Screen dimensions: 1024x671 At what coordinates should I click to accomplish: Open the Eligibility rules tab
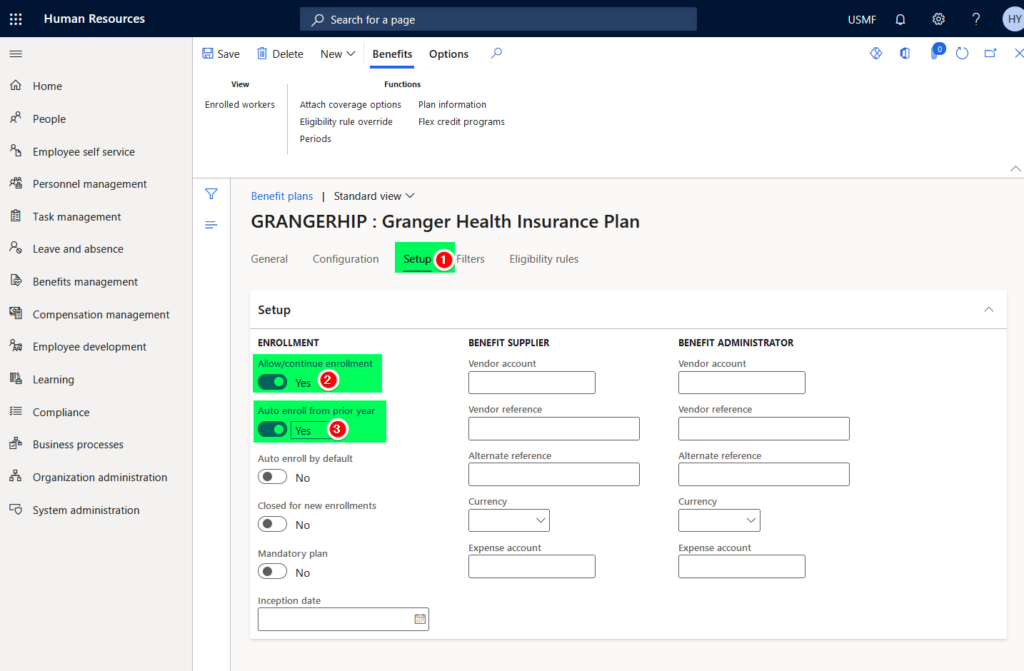click(544, 259)
